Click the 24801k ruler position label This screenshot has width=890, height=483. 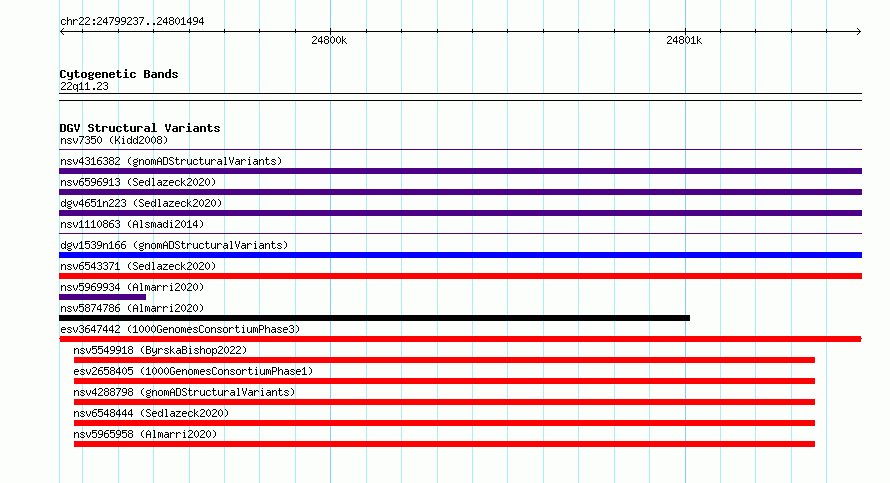tap(684, 40)
